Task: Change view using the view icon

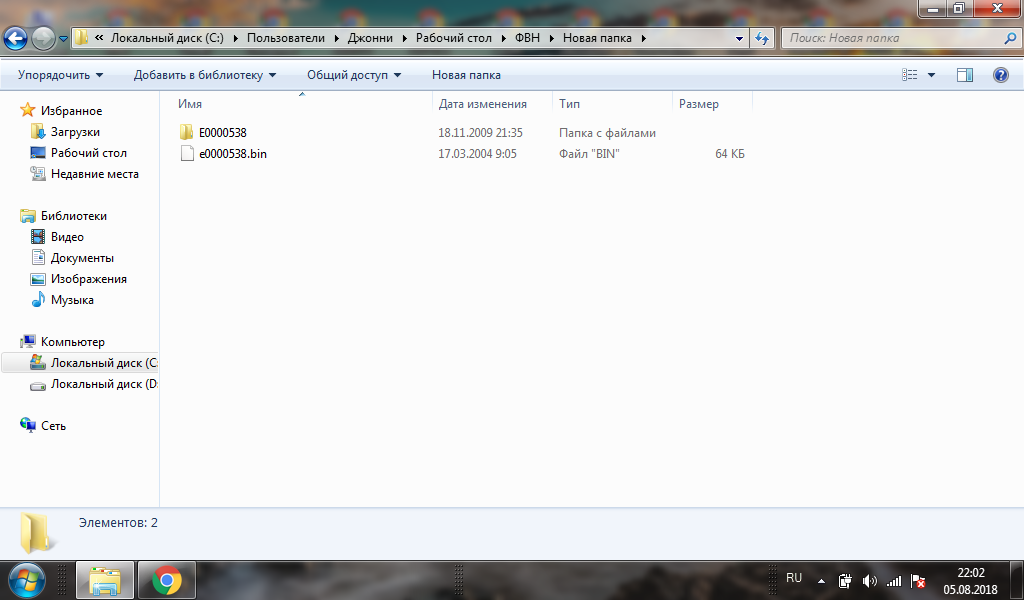Action: point(910,75)
